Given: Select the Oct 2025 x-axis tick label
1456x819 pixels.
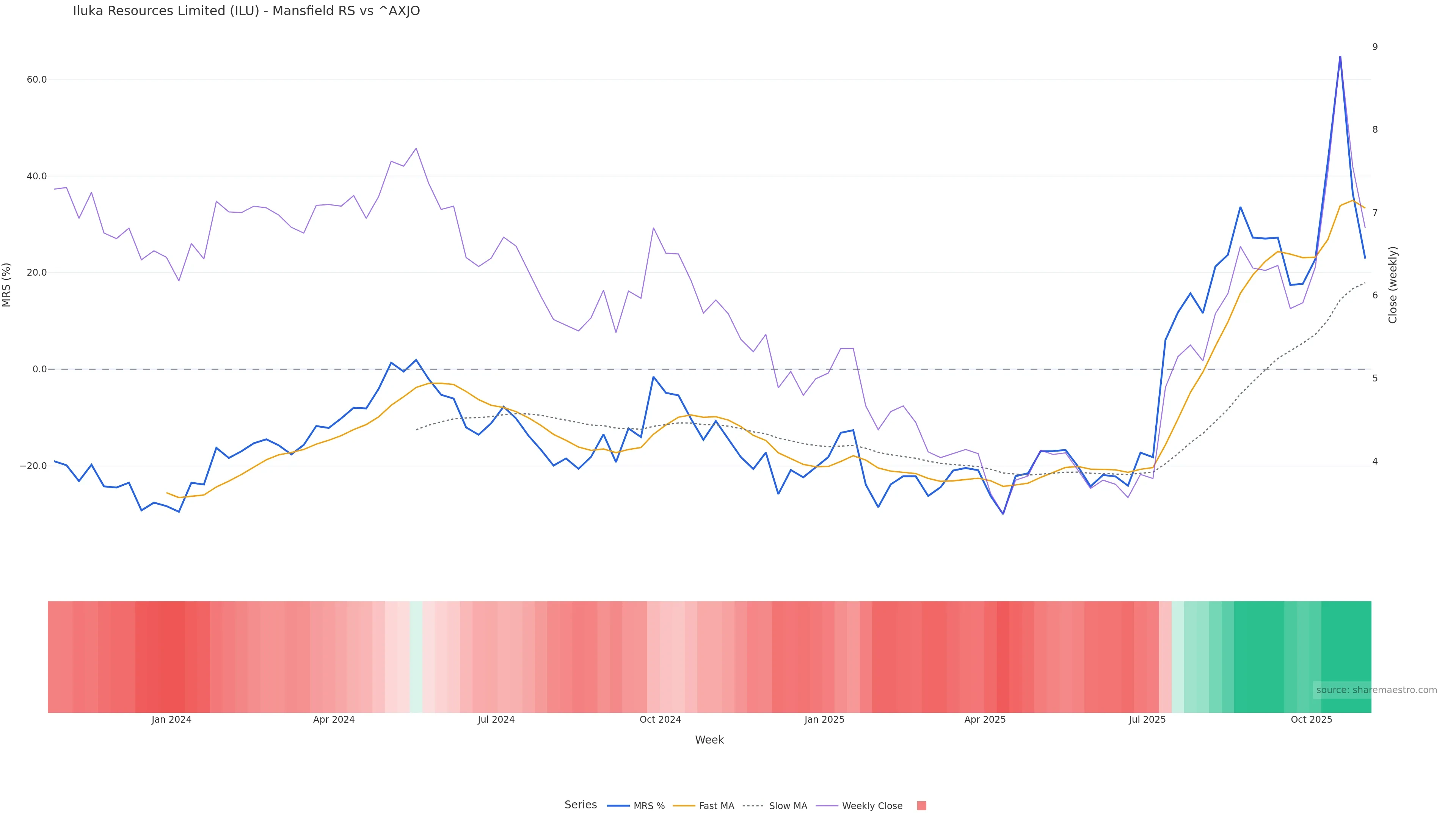Looking at the screenshot, I should (x=1311, y=720).
